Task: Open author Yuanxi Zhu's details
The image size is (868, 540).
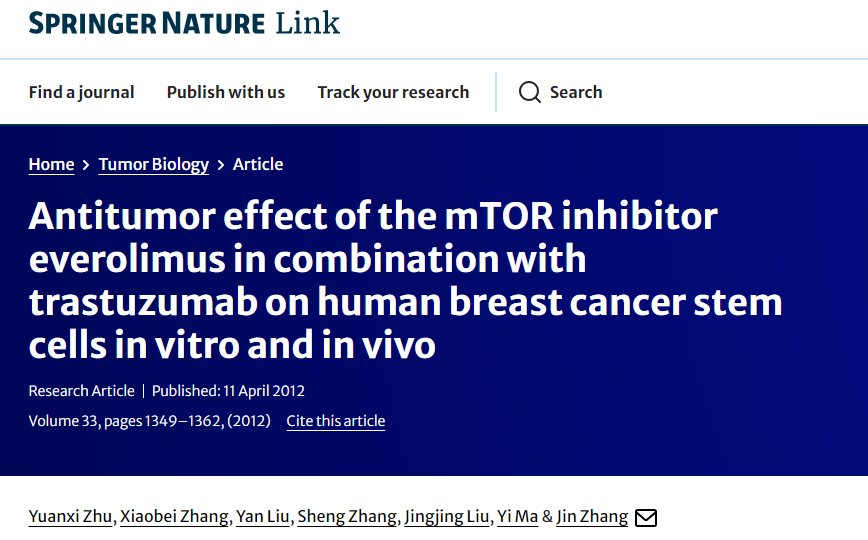Action: pyautogui.click(x=70, y=517)
